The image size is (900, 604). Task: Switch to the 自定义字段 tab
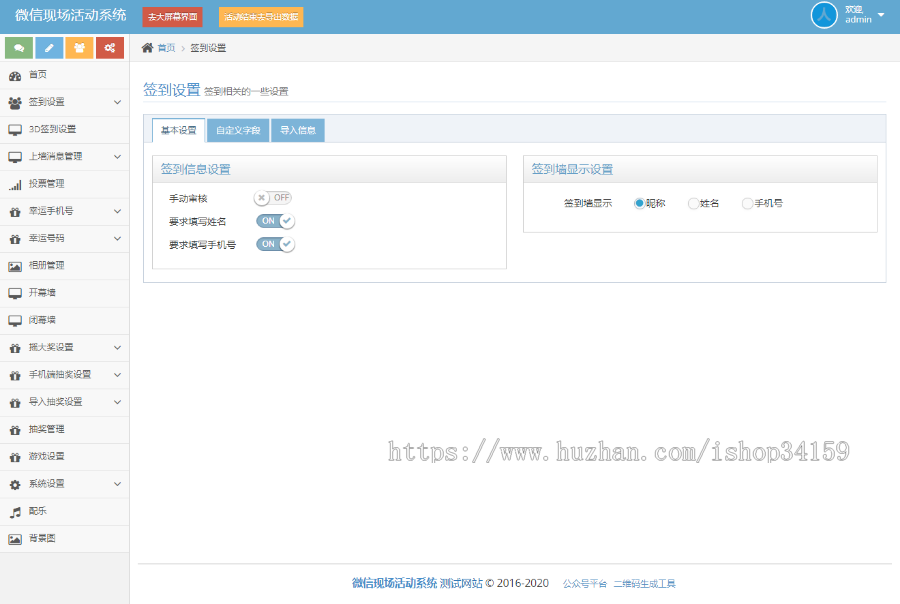238,130
